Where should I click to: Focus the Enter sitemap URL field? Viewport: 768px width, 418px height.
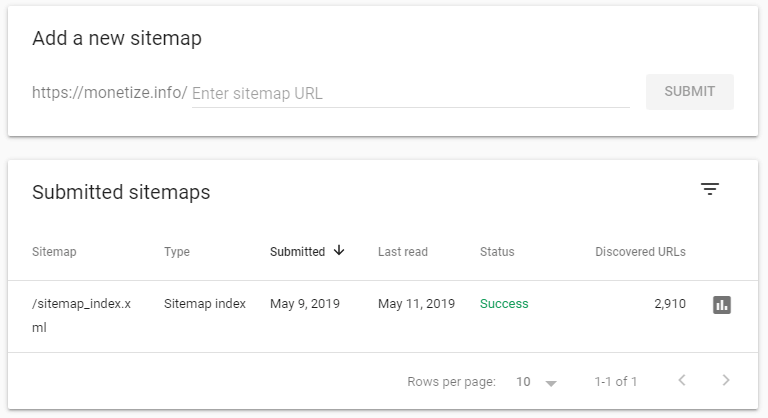[x=410, y=93]
